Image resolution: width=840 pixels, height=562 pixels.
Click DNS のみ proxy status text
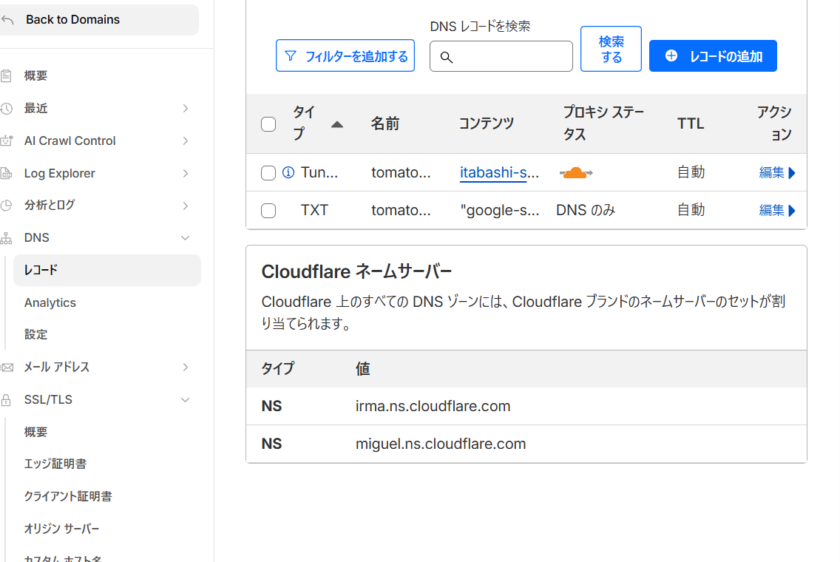coord(586,210)
